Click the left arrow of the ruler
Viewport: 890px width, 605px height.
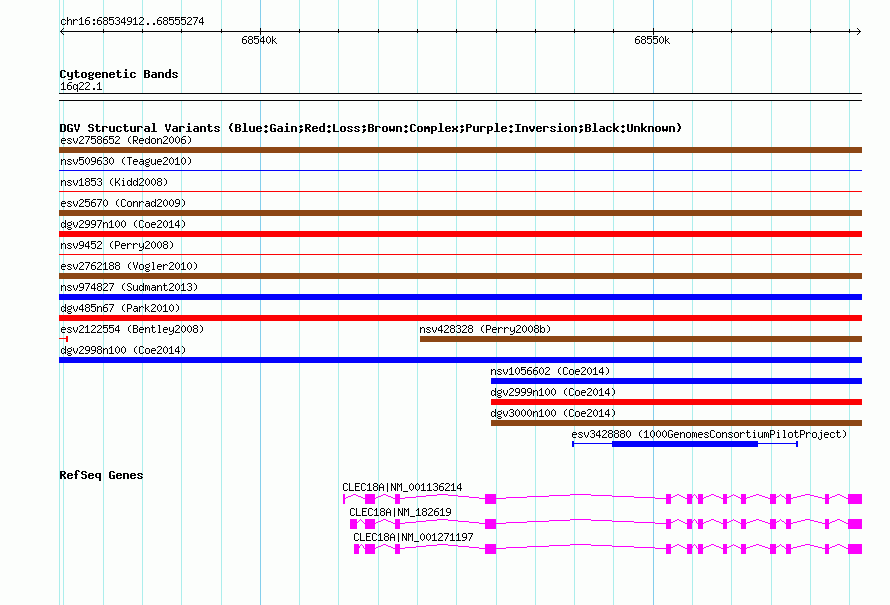[x=62, y=31]
